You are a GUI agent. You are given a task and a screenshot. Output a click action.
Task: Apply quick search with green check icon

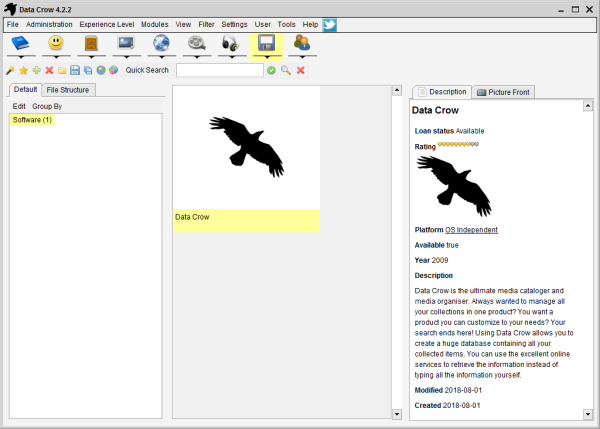(271, 70)
